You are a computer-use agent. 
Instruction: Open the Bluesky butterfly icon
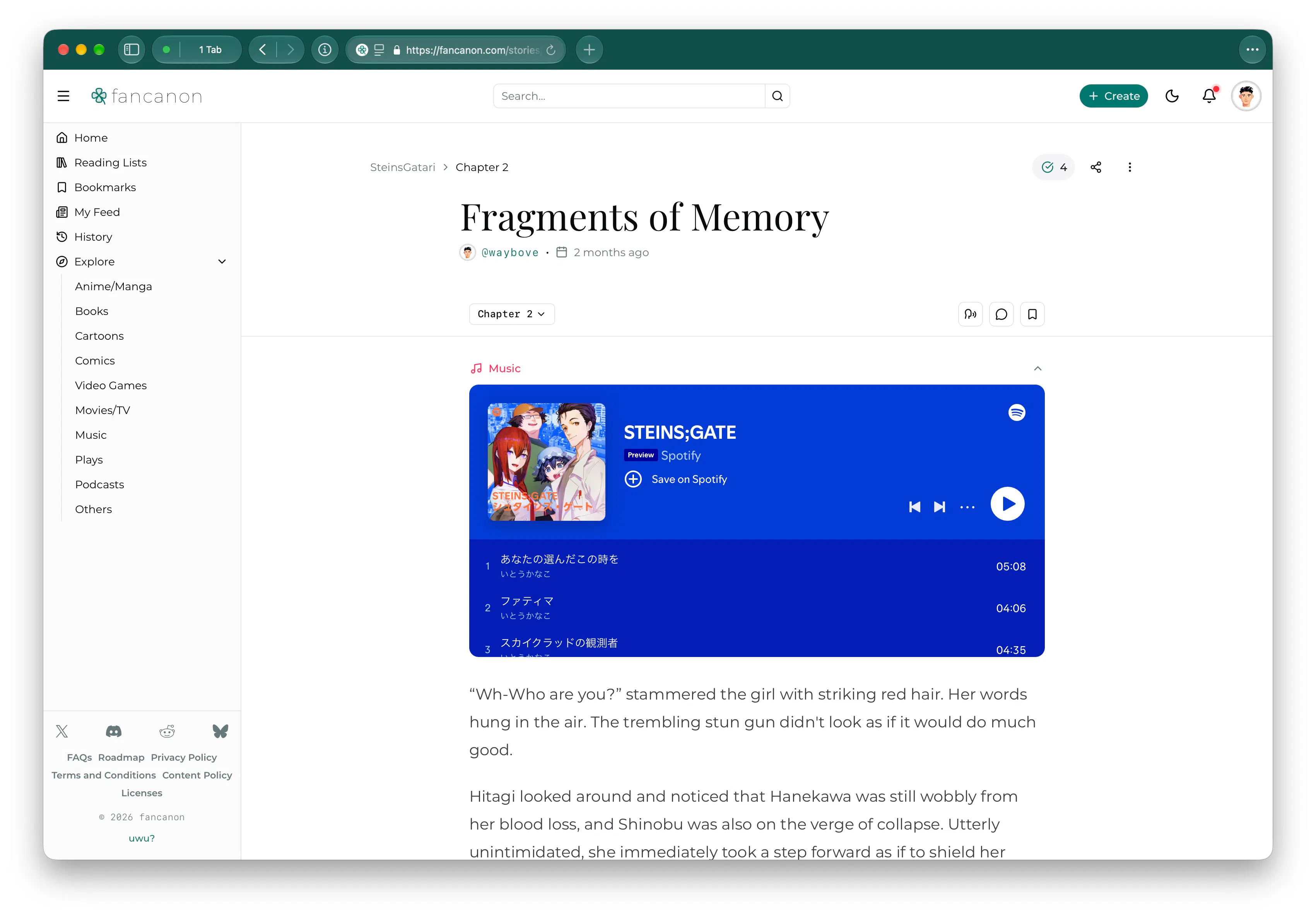click(220, 731)
